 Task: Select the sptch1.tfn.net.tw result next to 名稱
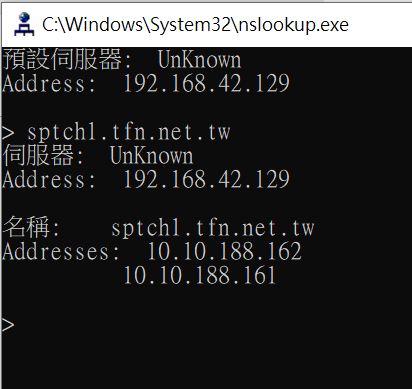click(x=213, y=228)
